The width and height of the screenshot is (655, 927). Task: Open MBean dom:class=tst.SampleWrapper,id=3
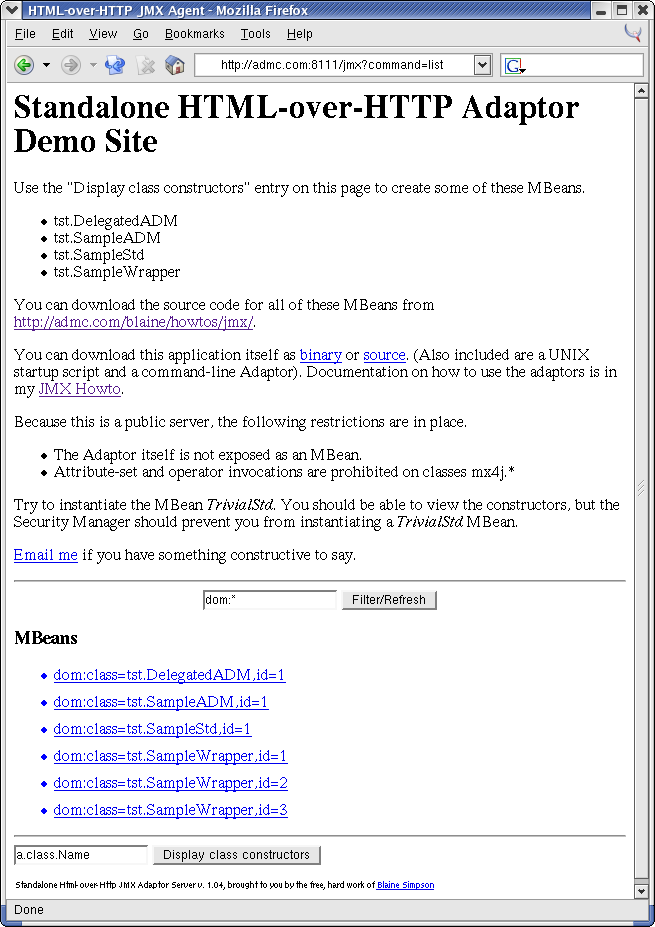click(x=170, y=810)
